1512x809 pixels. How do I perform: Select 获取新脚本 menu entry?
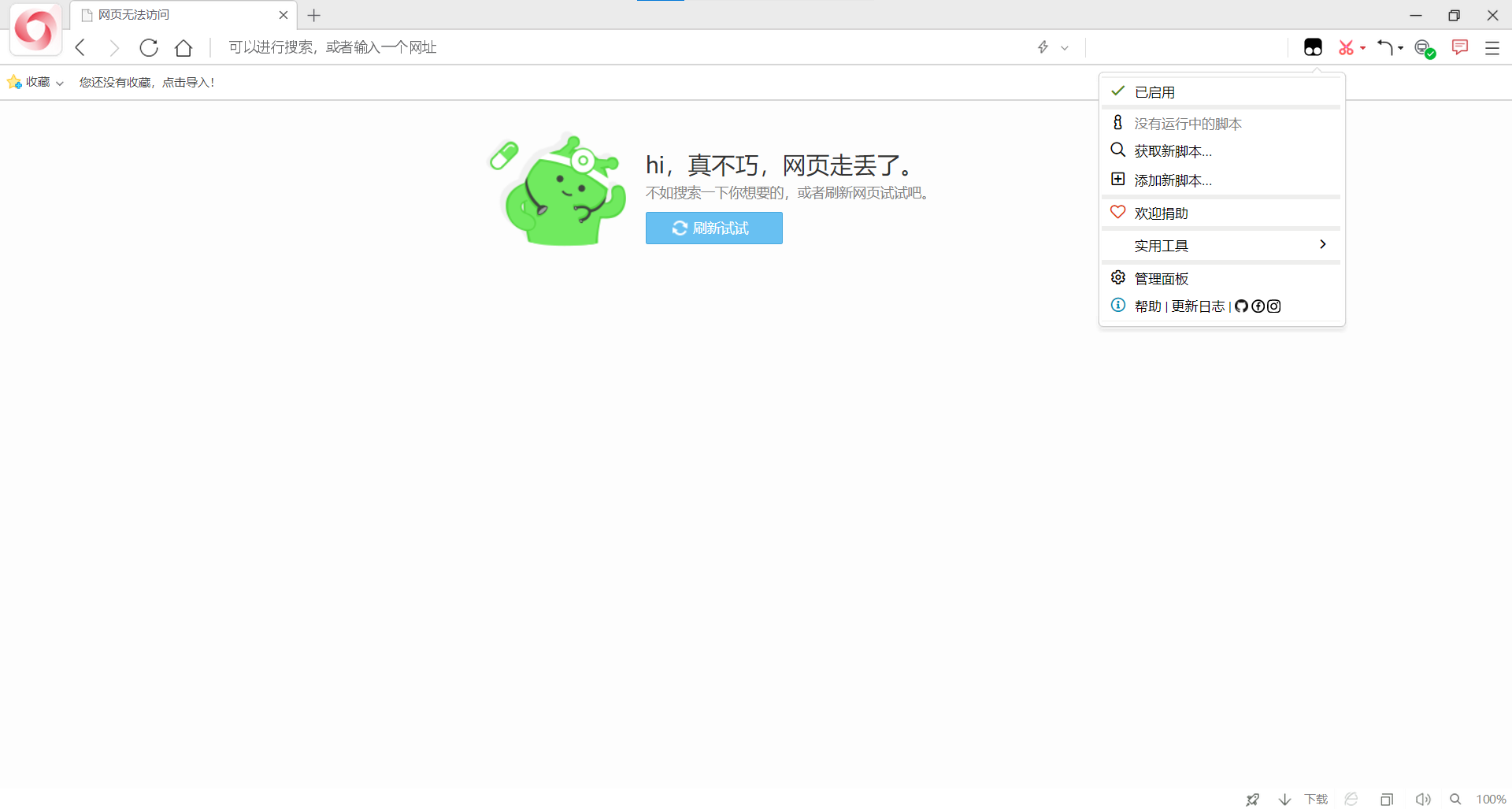coord(1173,151)
